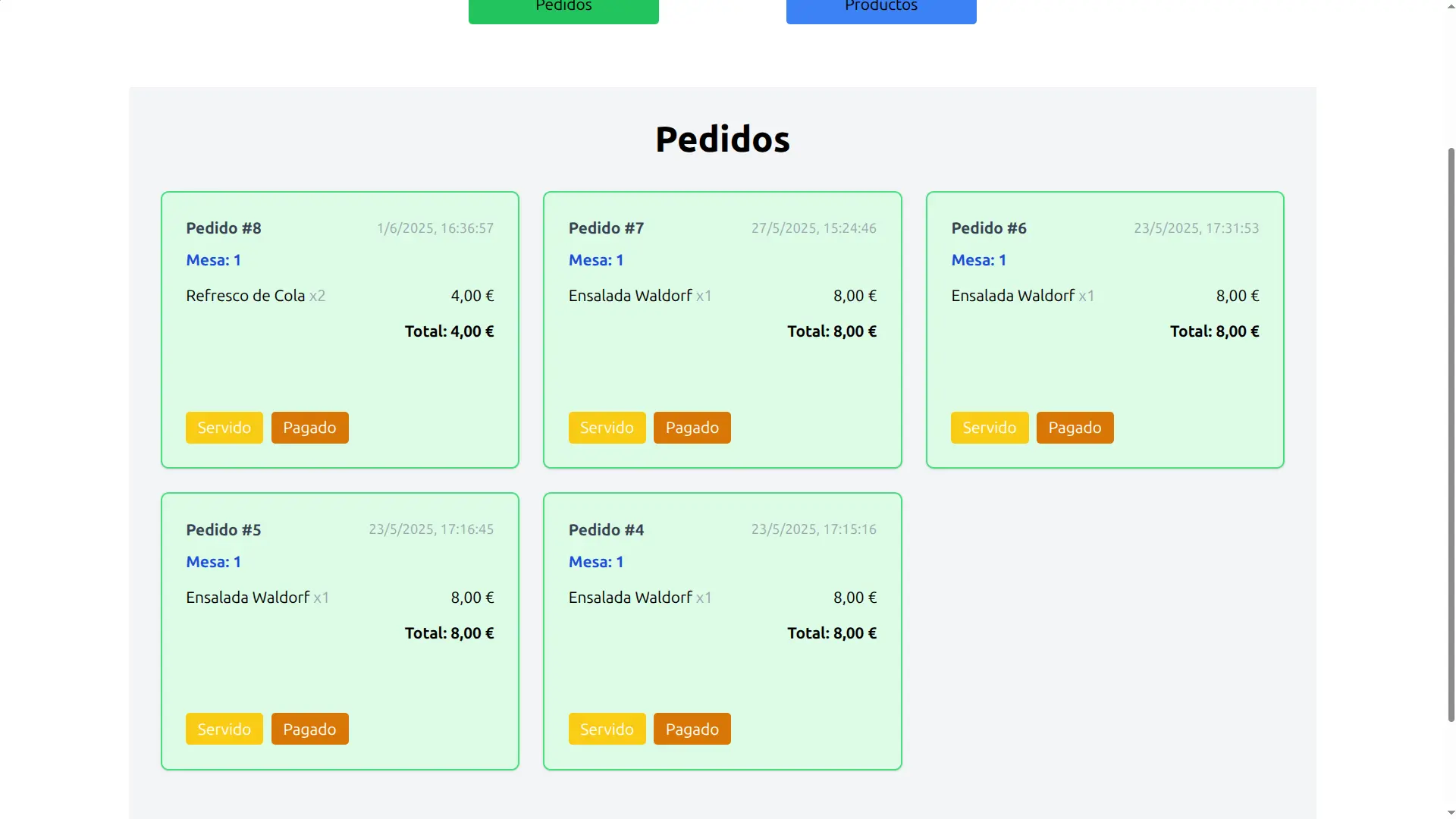Switch to the Productos tab
This screenshot has width=1456, height=819.
coord(881,11)
